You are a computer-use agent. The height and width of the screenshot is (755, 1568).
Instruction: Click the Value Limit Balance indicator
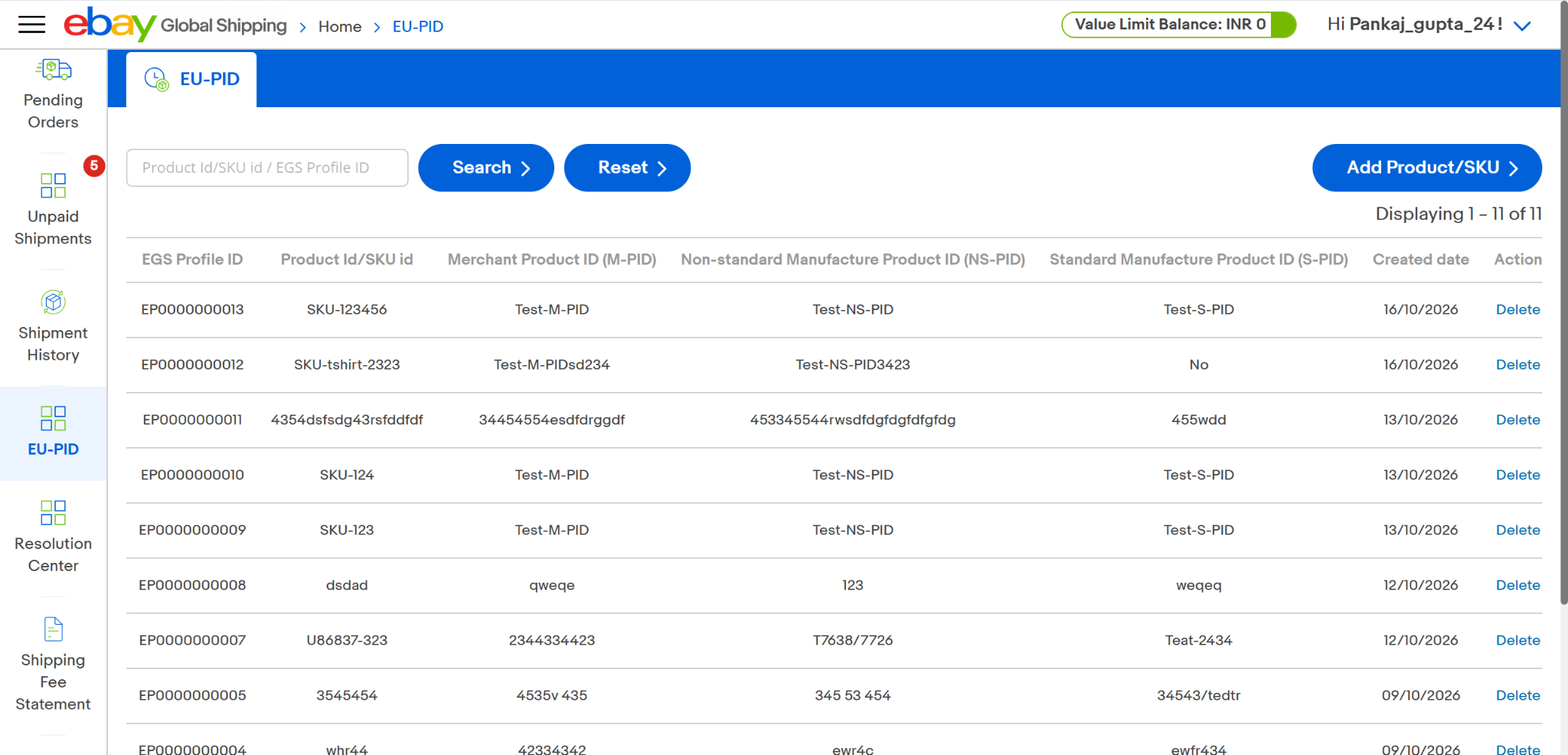1178,25
